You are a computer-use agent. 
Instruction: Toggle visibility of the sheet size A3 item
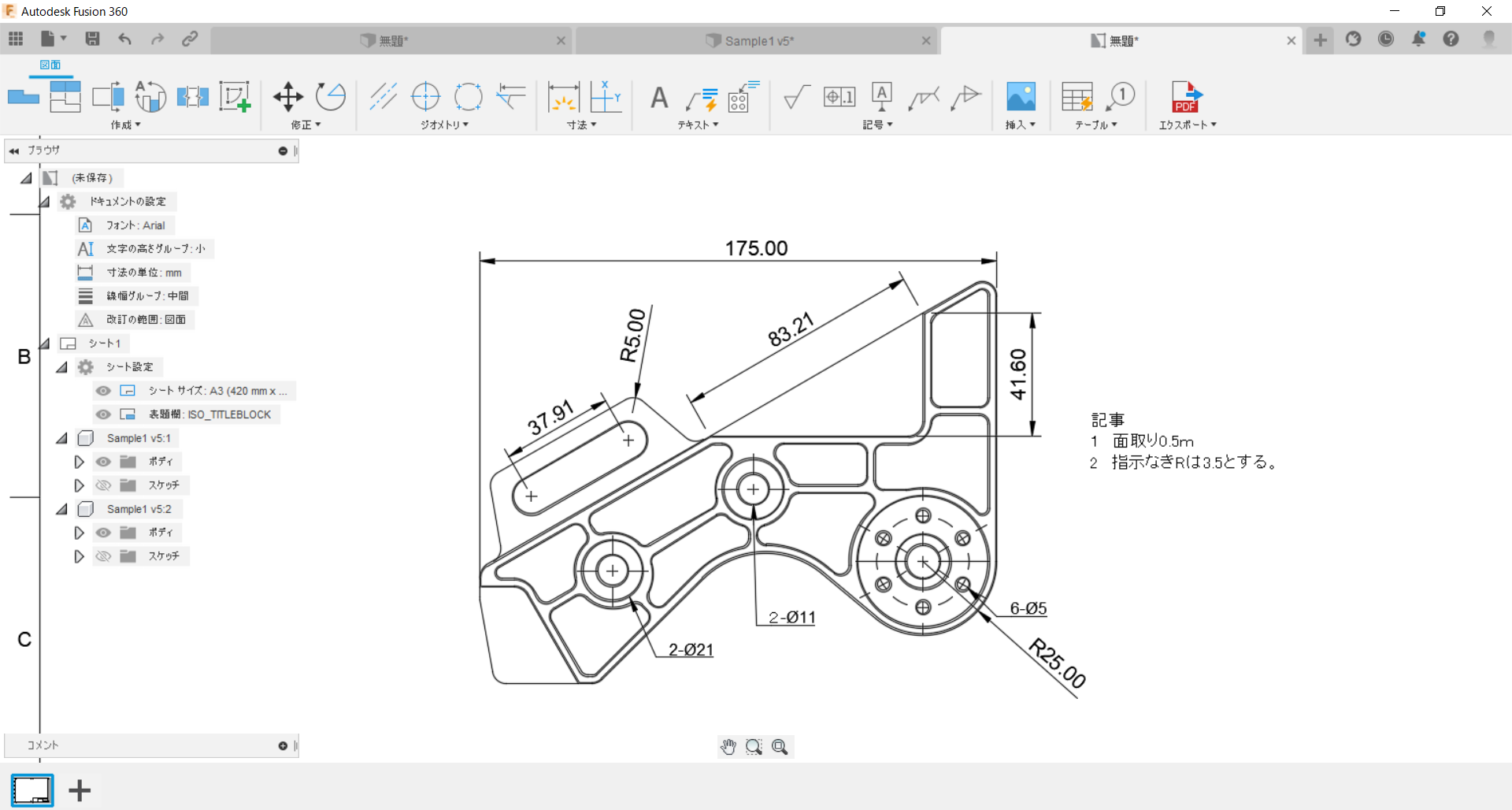point(103,391)
